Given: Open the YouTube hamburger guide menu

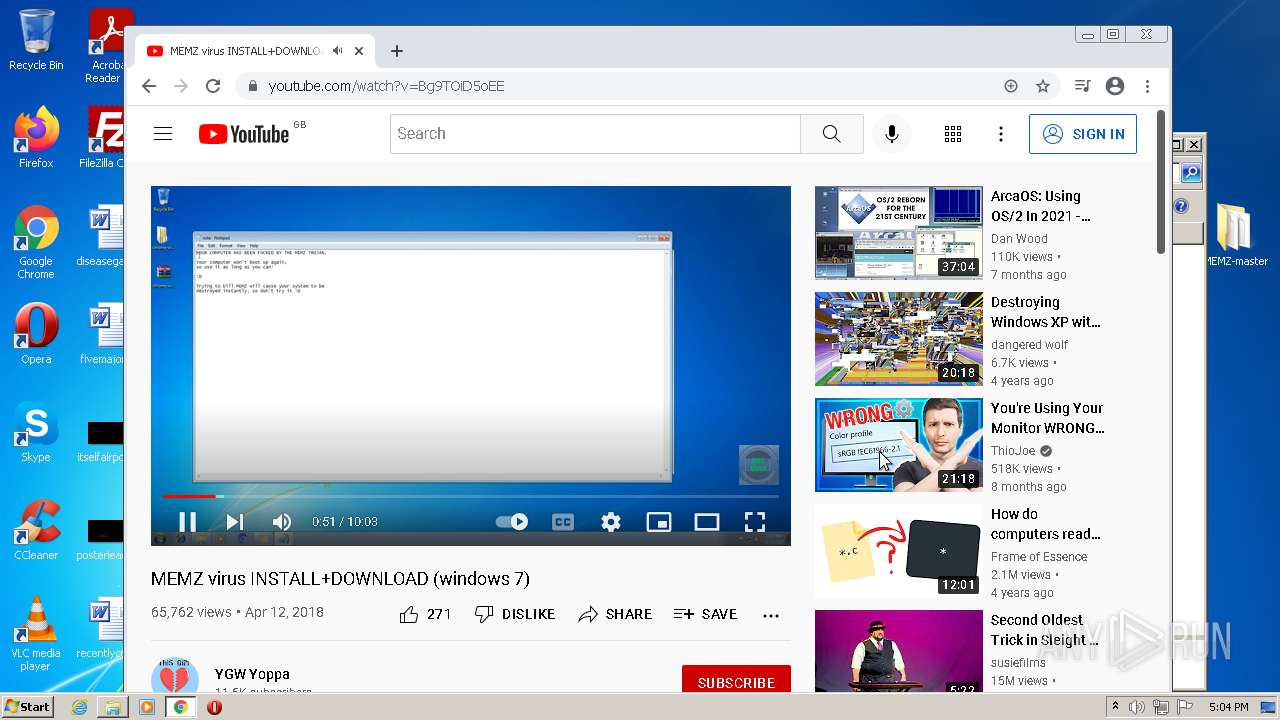Looking at the screenshot, I should tap(163, 134).
